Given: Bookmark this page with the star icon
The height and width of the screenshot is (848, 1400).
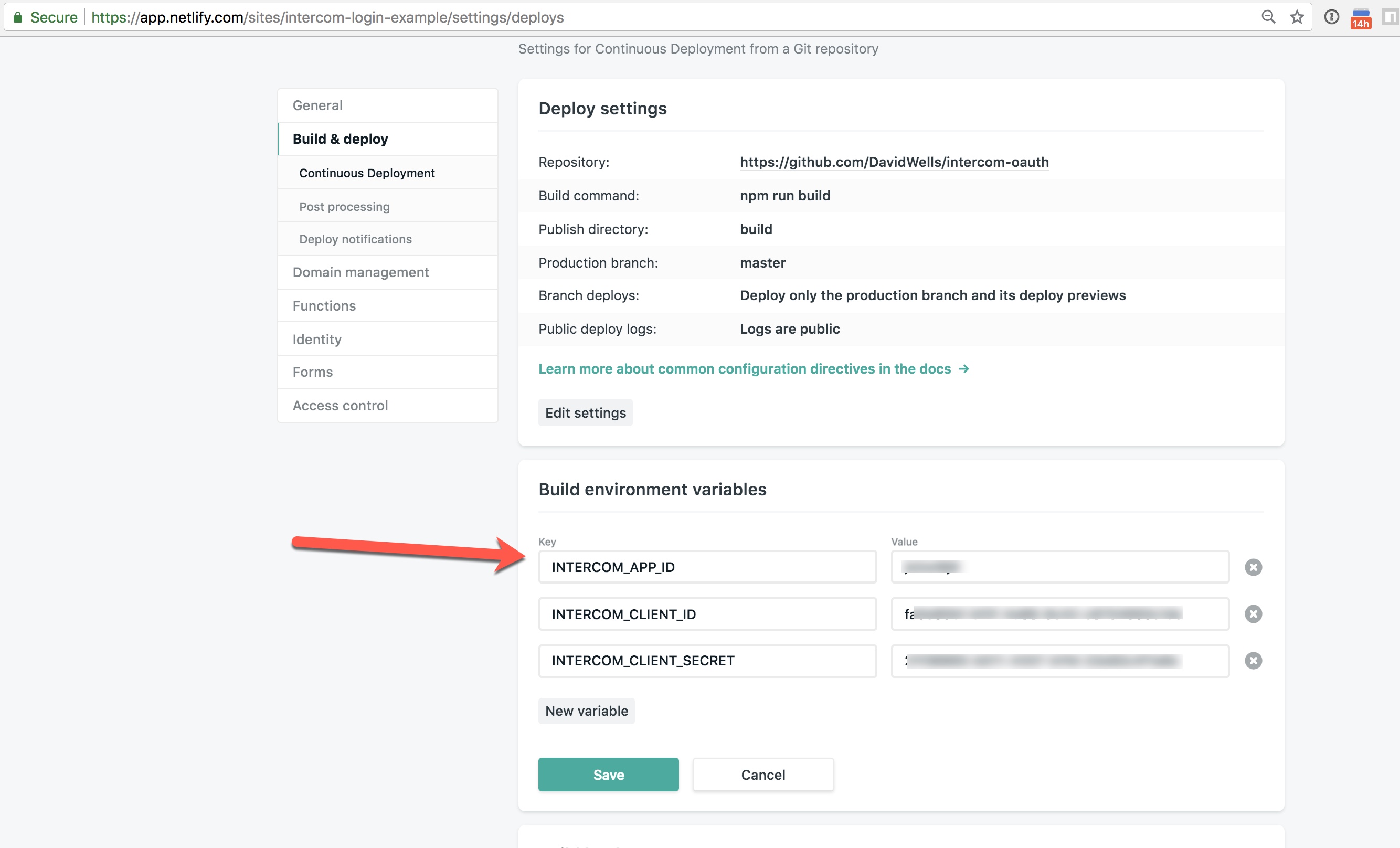Looking at the screenshot, I should tap(1297, 17).
